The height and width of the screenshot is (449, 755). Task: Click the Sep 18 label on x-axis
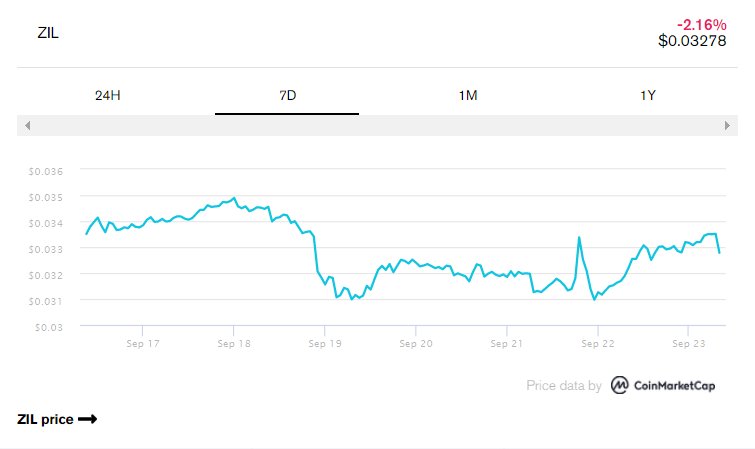[233, 343]
